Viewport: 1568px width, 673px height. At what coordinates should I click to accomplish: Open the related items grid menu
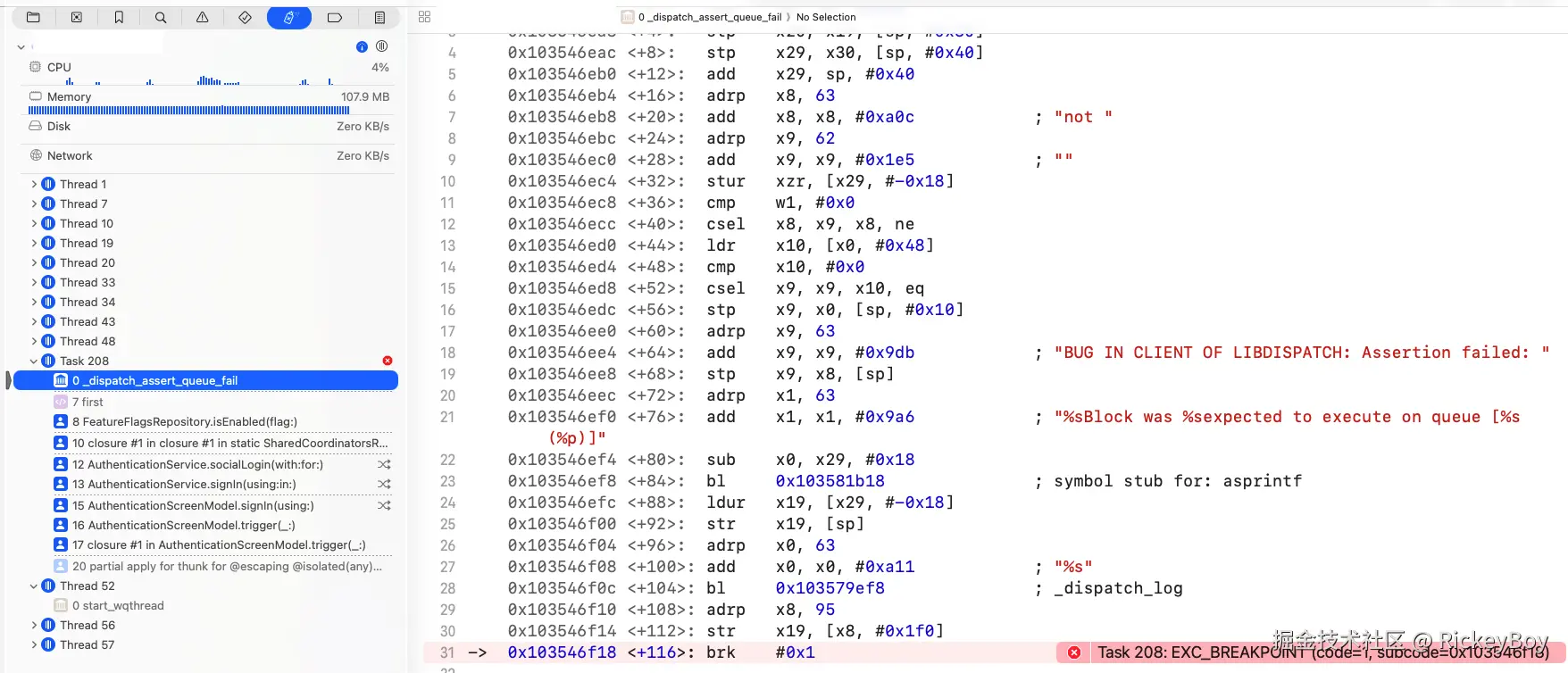424,17
